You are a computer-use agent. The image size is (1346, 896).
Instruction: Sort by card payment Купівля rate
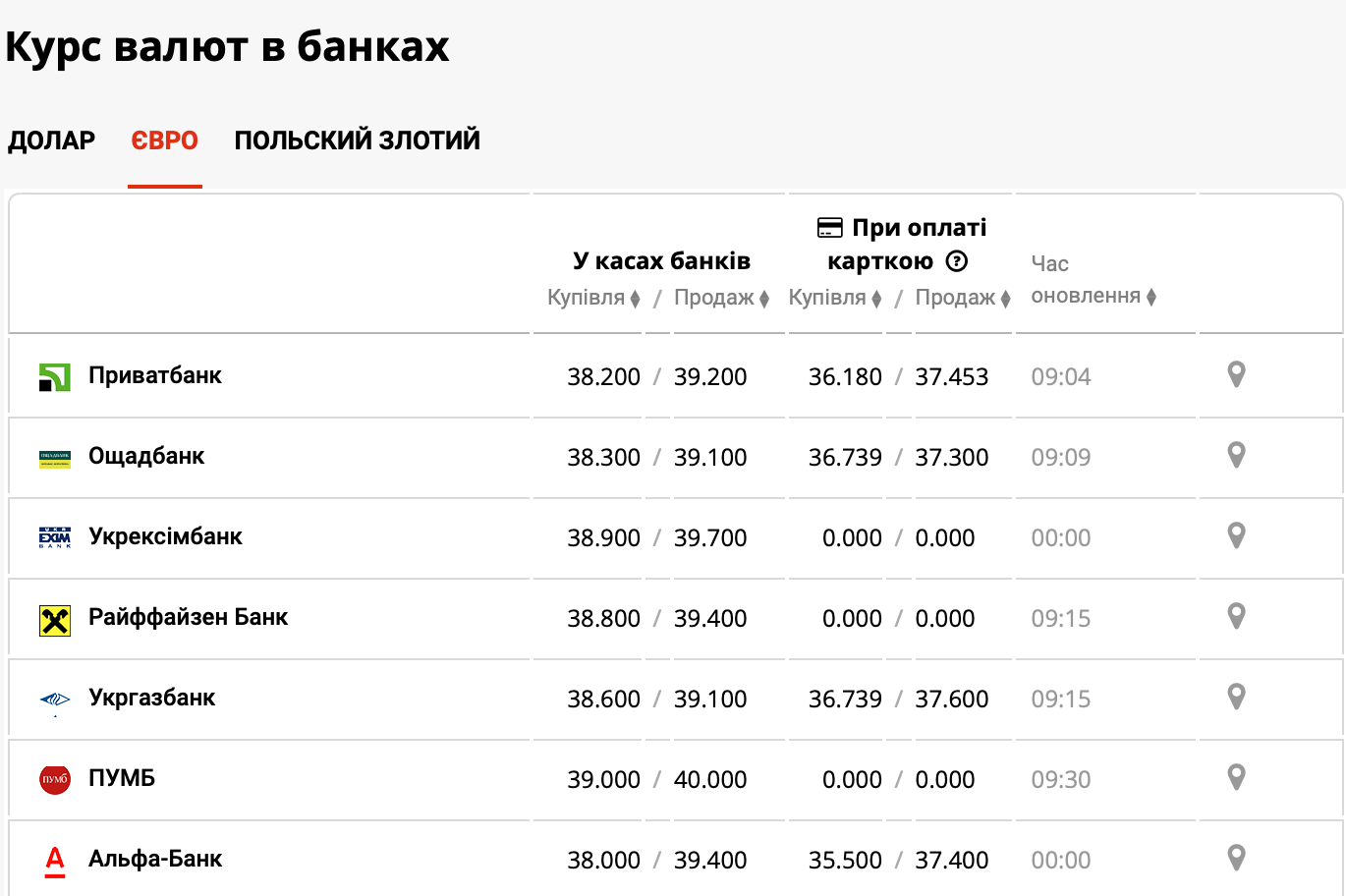(835, 298)
